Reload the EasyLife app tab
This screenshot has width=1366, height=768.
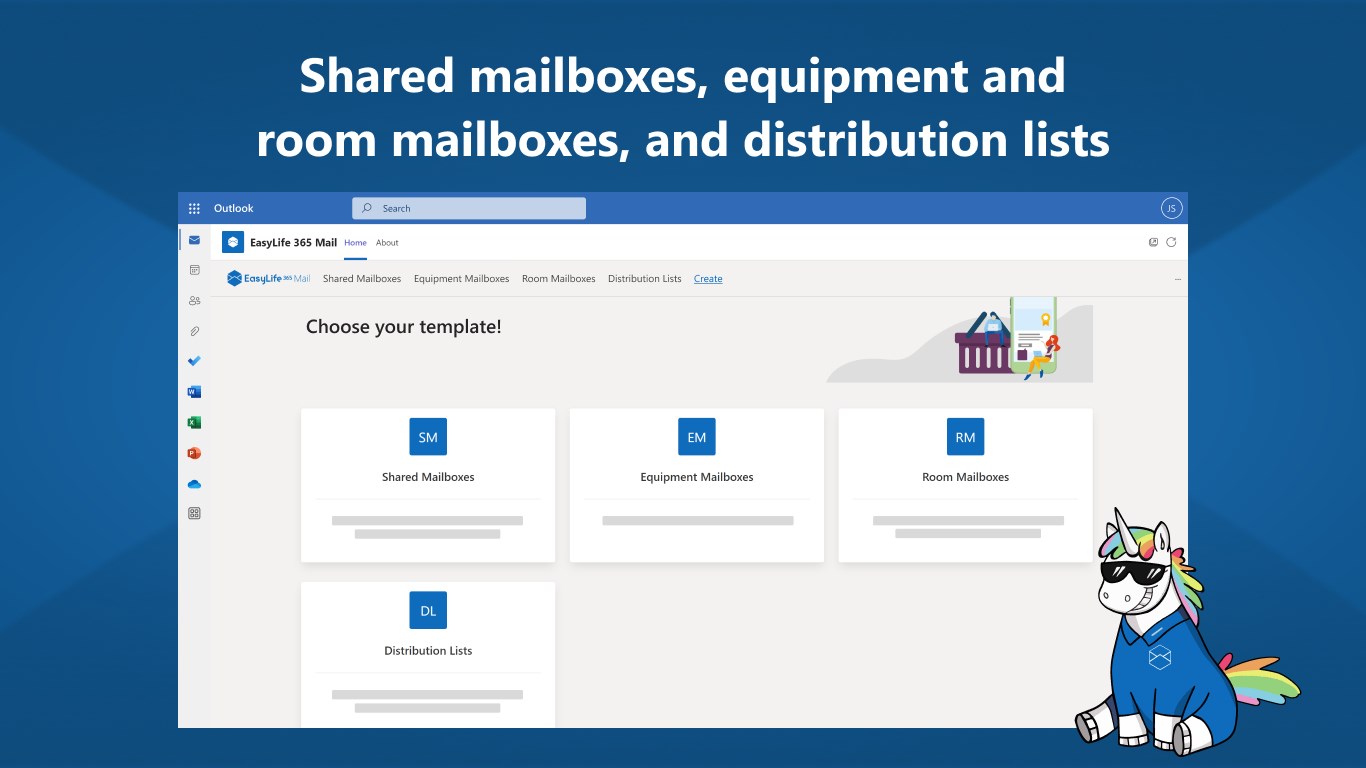[x=1171, y=242]
